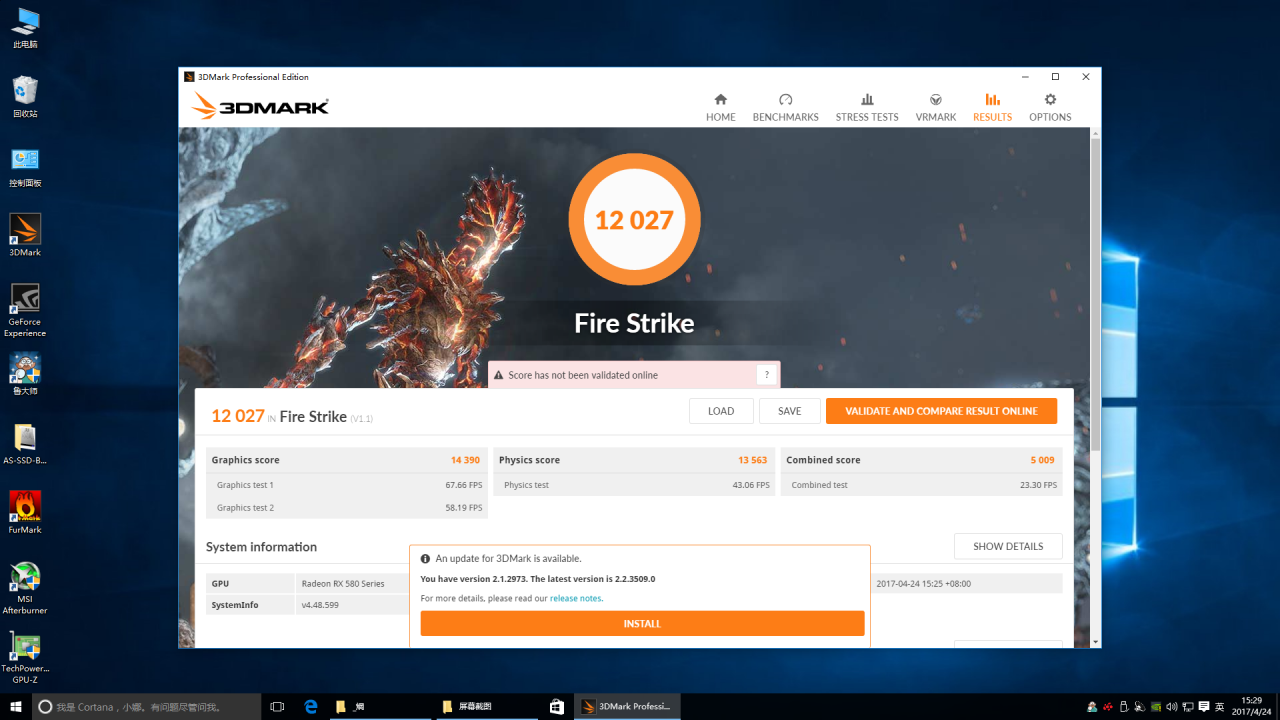Image resolution: width=1280 pixels, height=720 pixels.
Task: Click the info icon in update notice
Action: click(425, 559)
